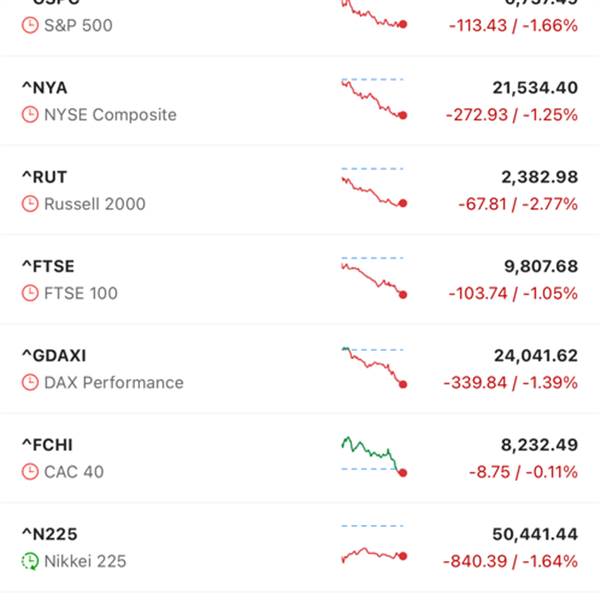
Task: View the Russell 2000 sparkline chart
Action: click(x=373, y=188)
